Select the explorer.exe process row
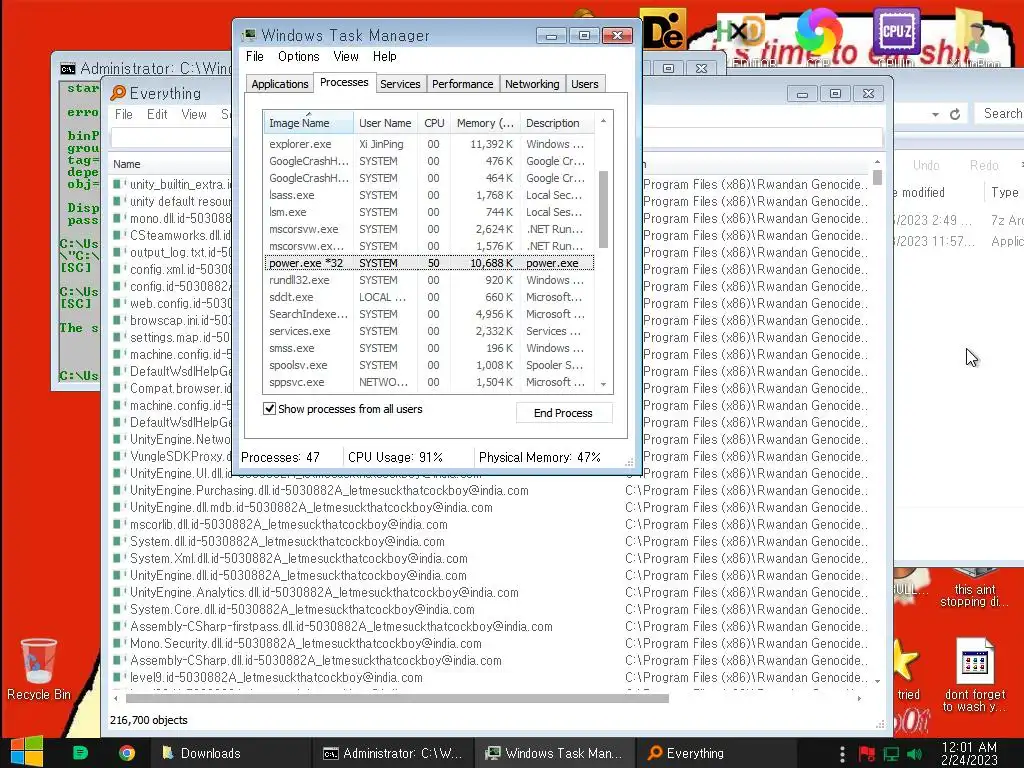Image resolution: width=1024 pixels, height=768 pixels. coord(429,144)
